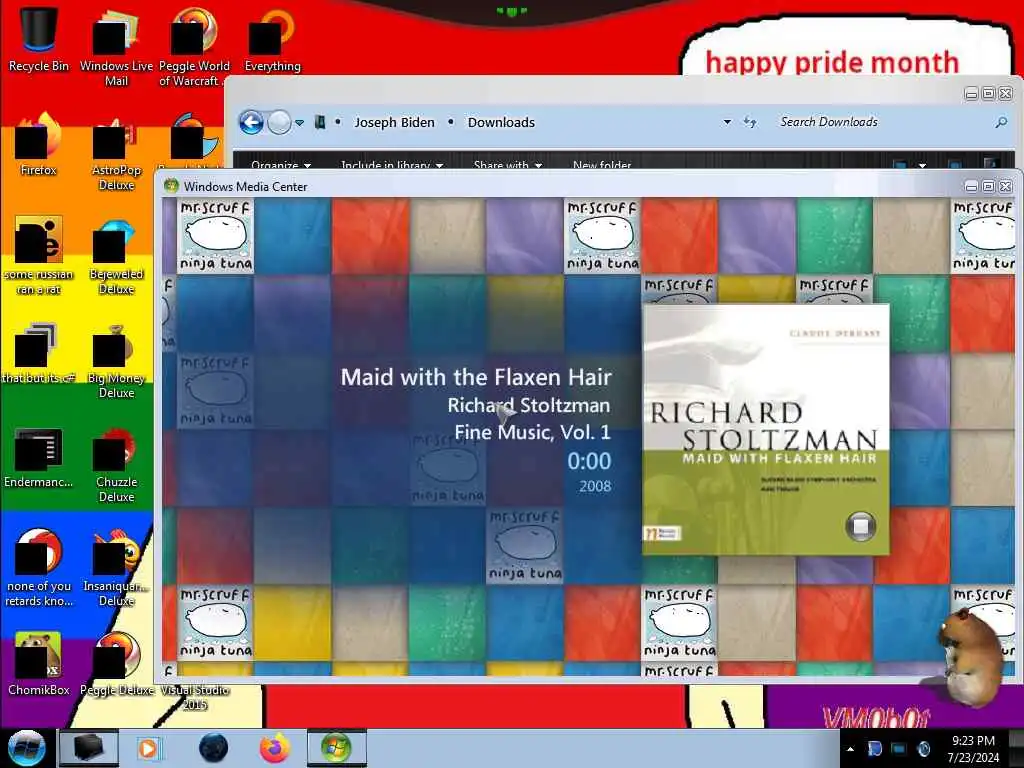The image size is (1024, 768).
Task: Open the 'some russian ran a rat' desktop icon
Action: tap(39, 256)
